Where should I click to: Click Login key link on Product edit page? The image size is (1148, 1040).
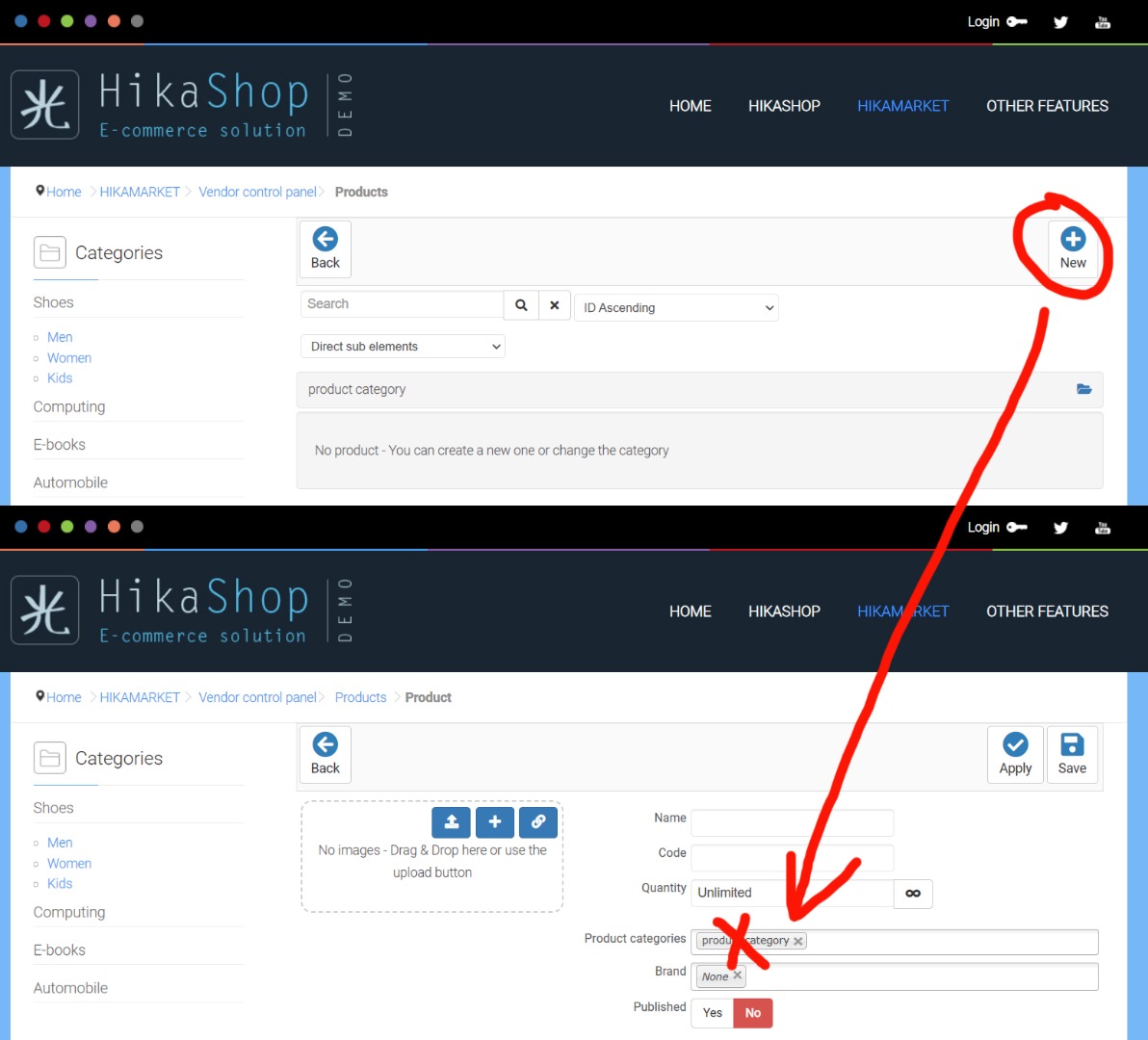[x=997, y=528]
